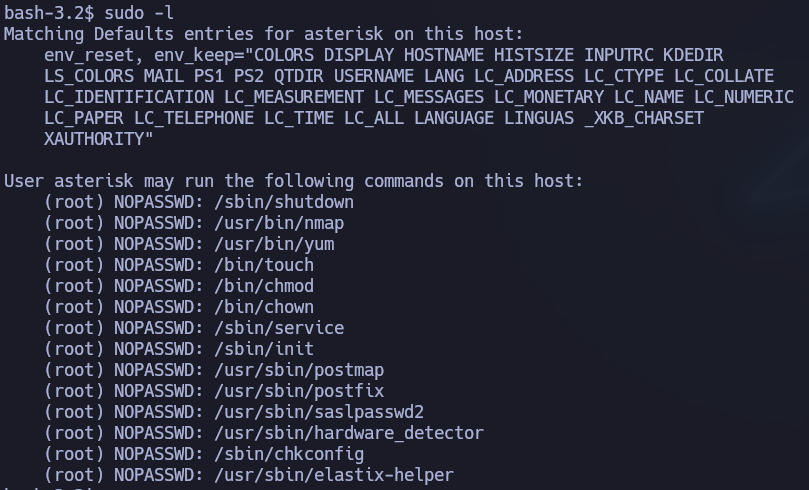This screenshot has width=809, height=490.
Task: Click the /usr/sbin/postfix path entry
Action: 299,391
